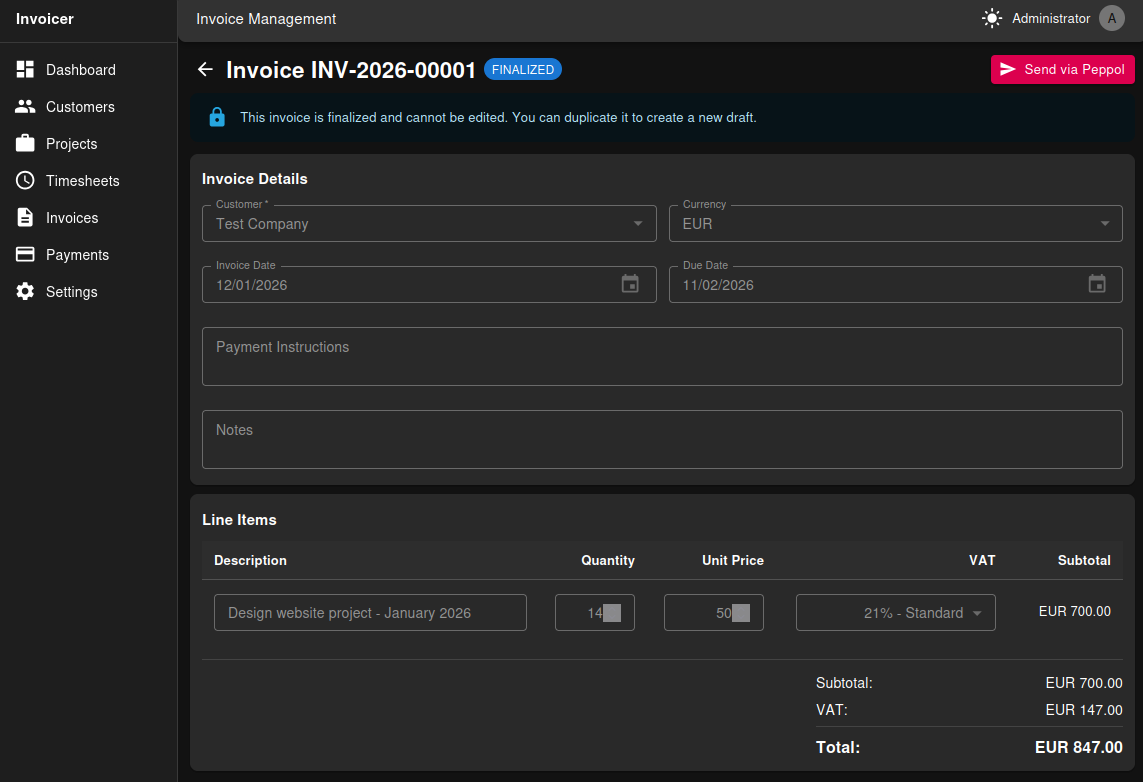Click the Description column header
Viewport: 1143px width, 782px height.
tap(250, 560)
